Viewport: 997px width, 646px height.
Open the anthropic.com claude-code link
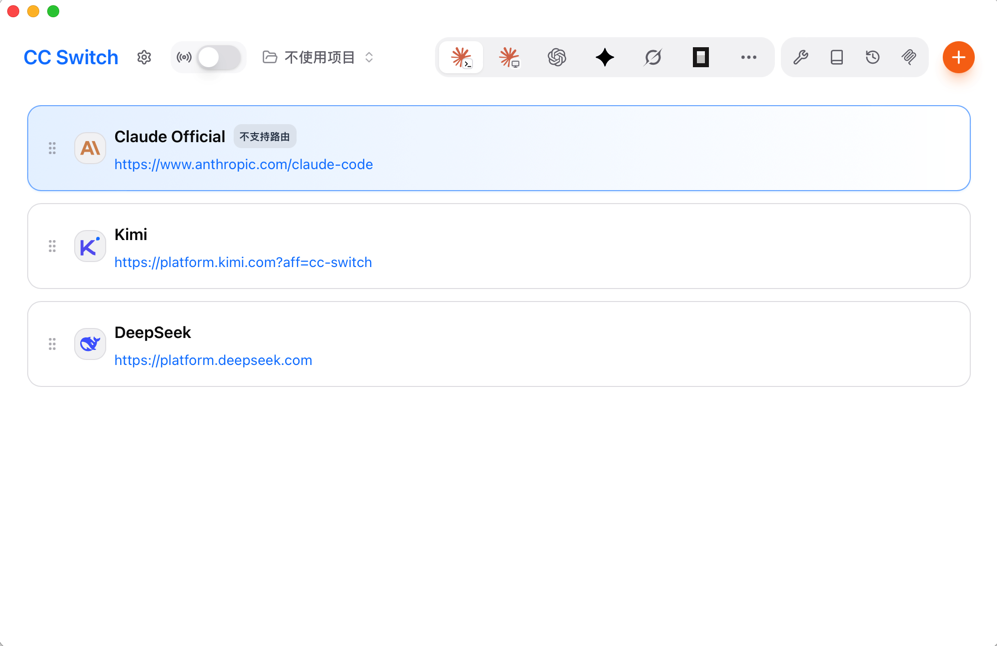244,165
